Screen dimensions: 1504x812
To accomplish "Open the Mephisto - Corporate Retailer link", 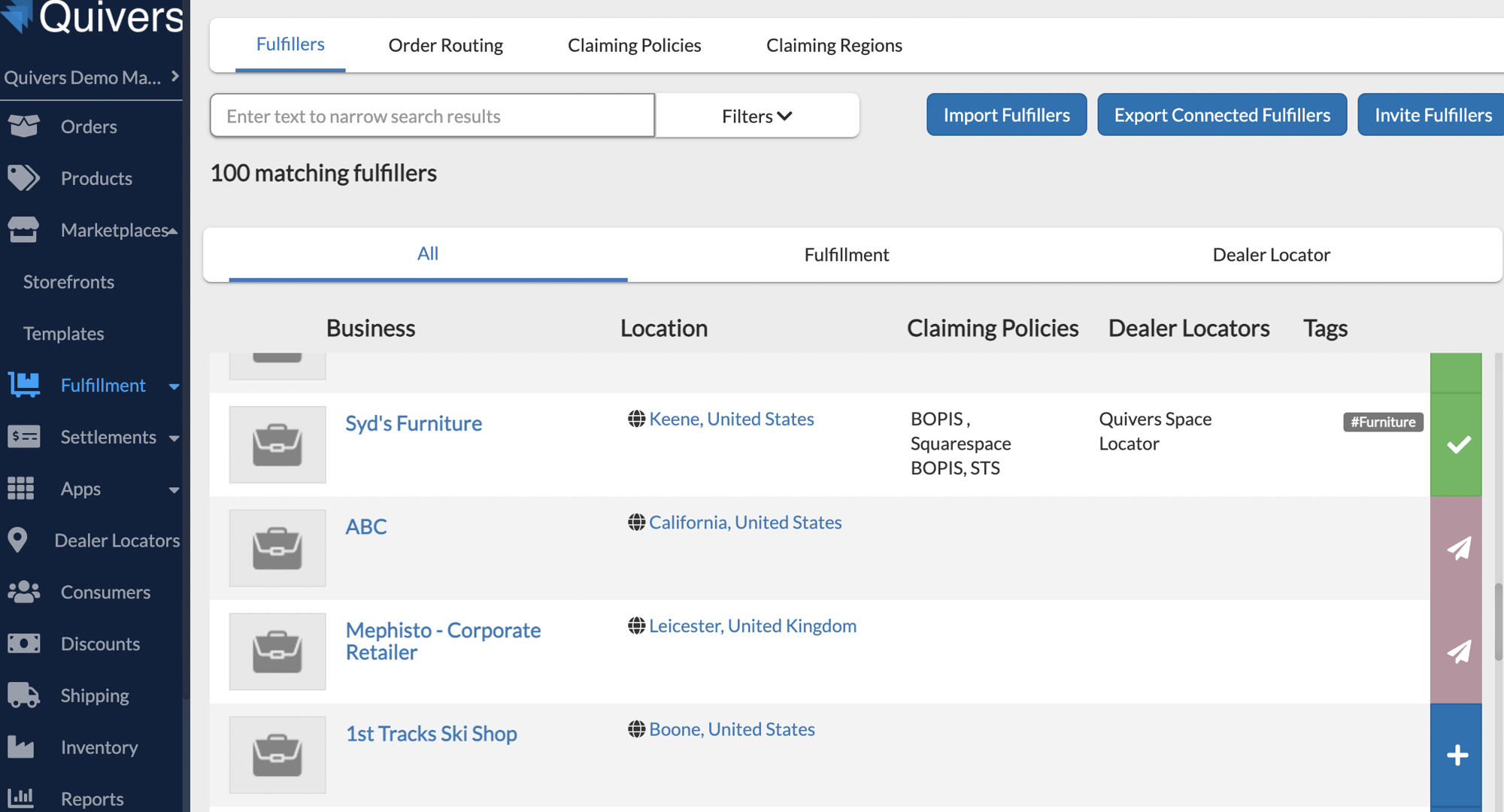I will pos(443,641).
